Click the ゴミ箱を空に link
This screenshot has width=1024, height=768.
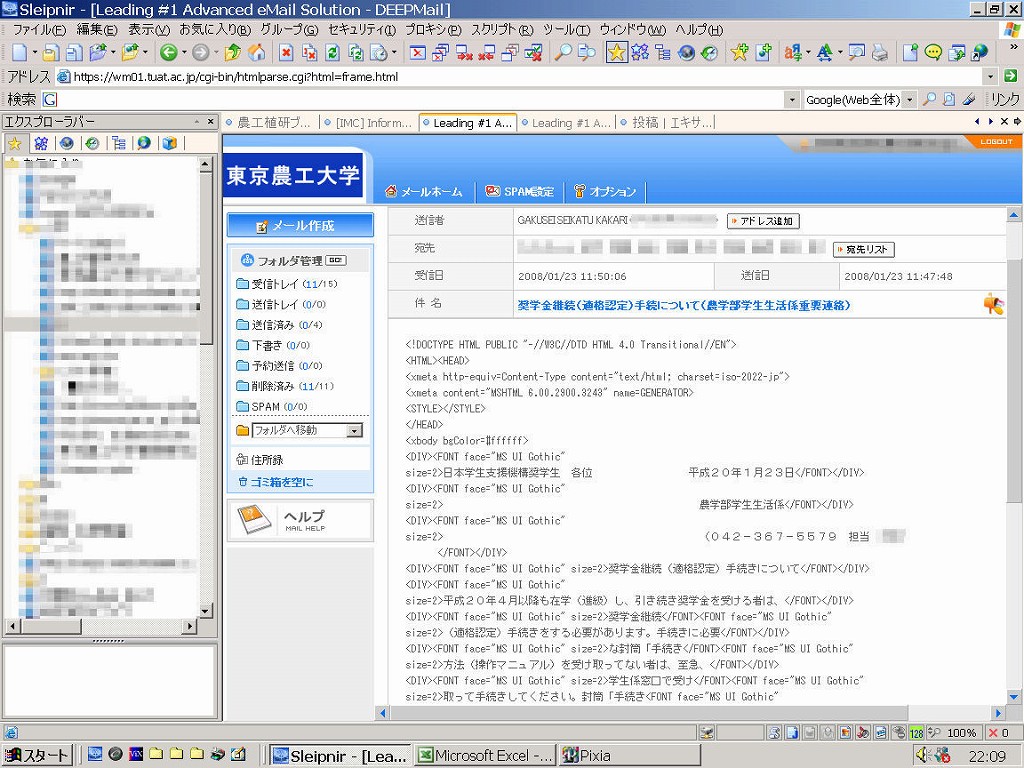[276, 482]
